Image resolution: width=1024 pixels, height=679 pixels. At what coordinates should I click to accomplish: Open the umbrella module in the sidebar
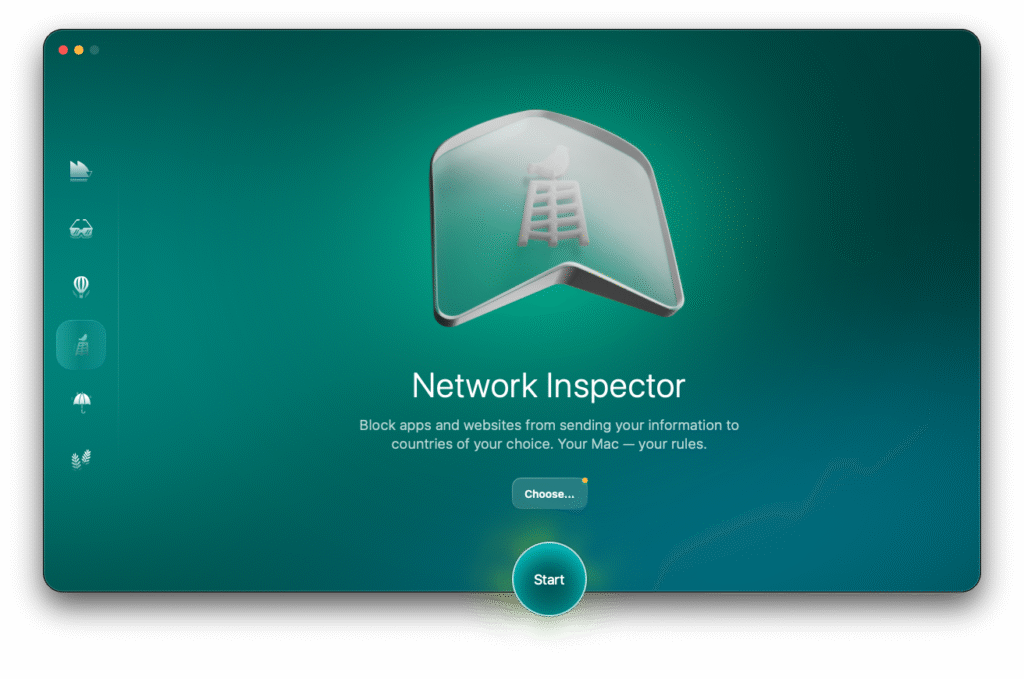pyautogui.click(x=81, y=402)
